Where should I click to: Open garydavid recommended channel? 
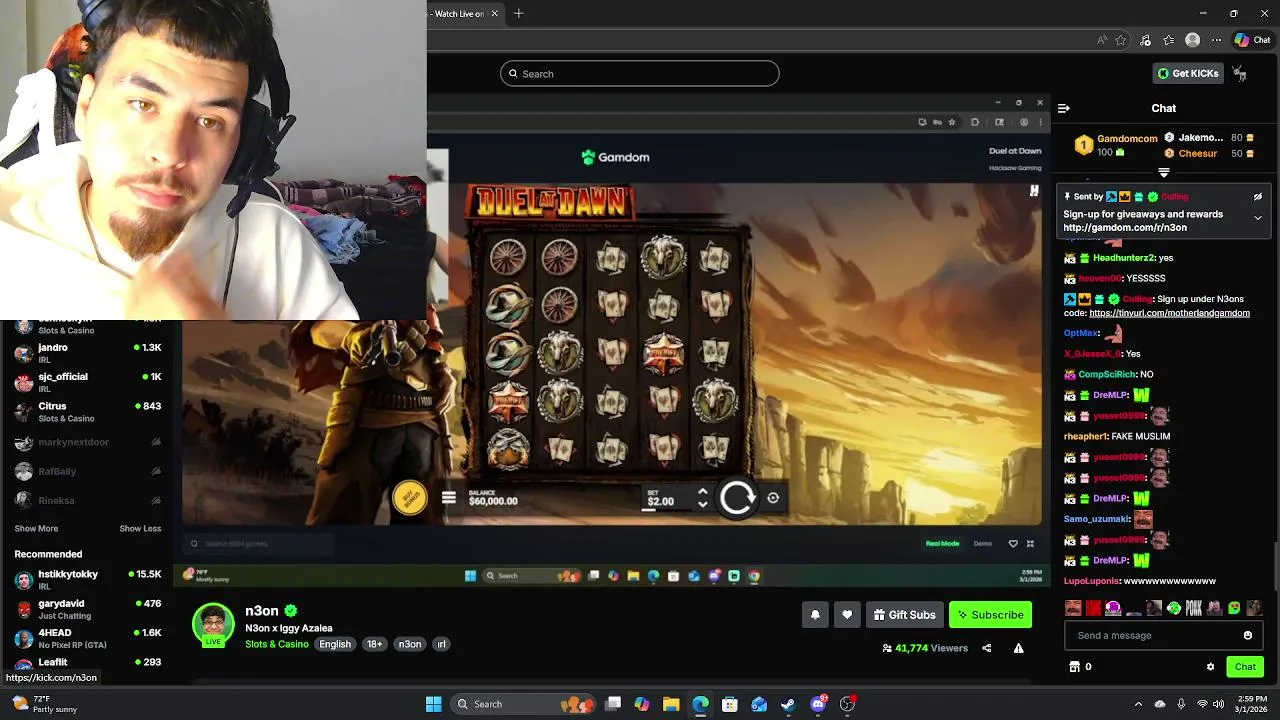(88, 608)
